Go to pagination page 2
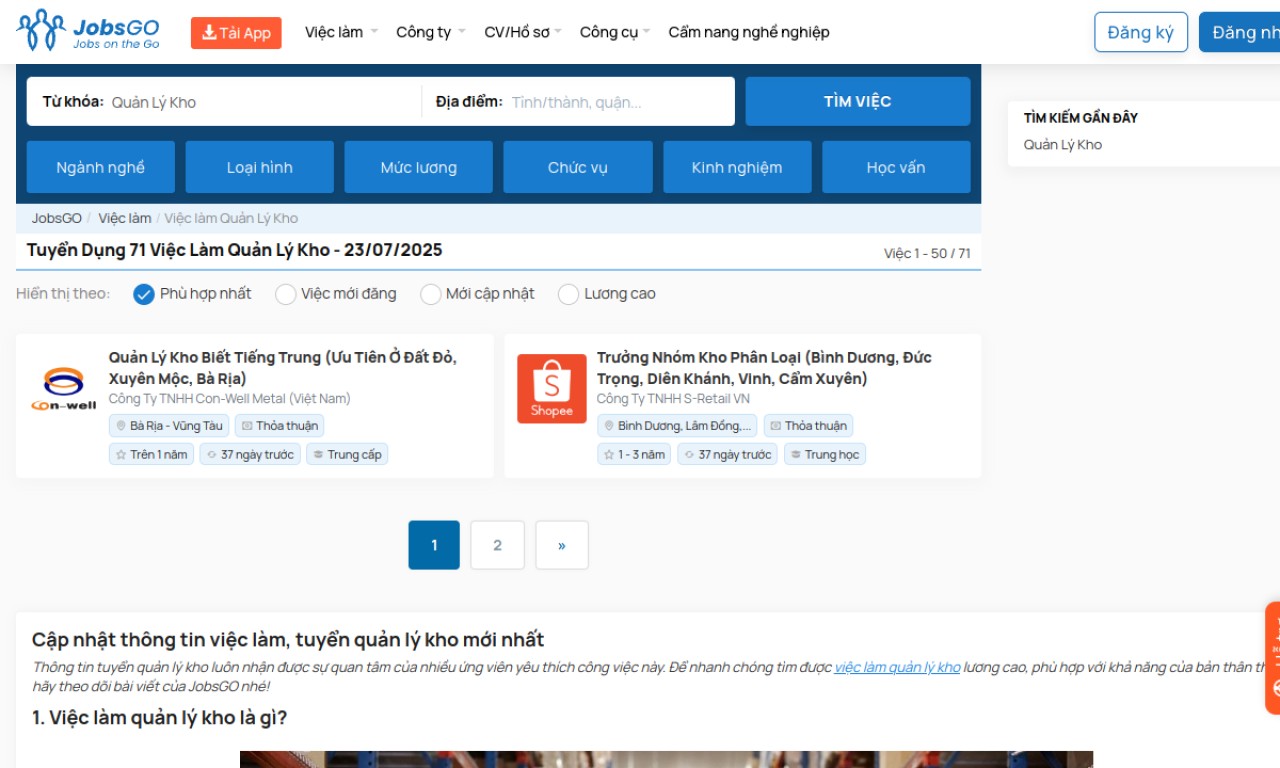Screen dimensions: 1280x768 coord(498,545)
